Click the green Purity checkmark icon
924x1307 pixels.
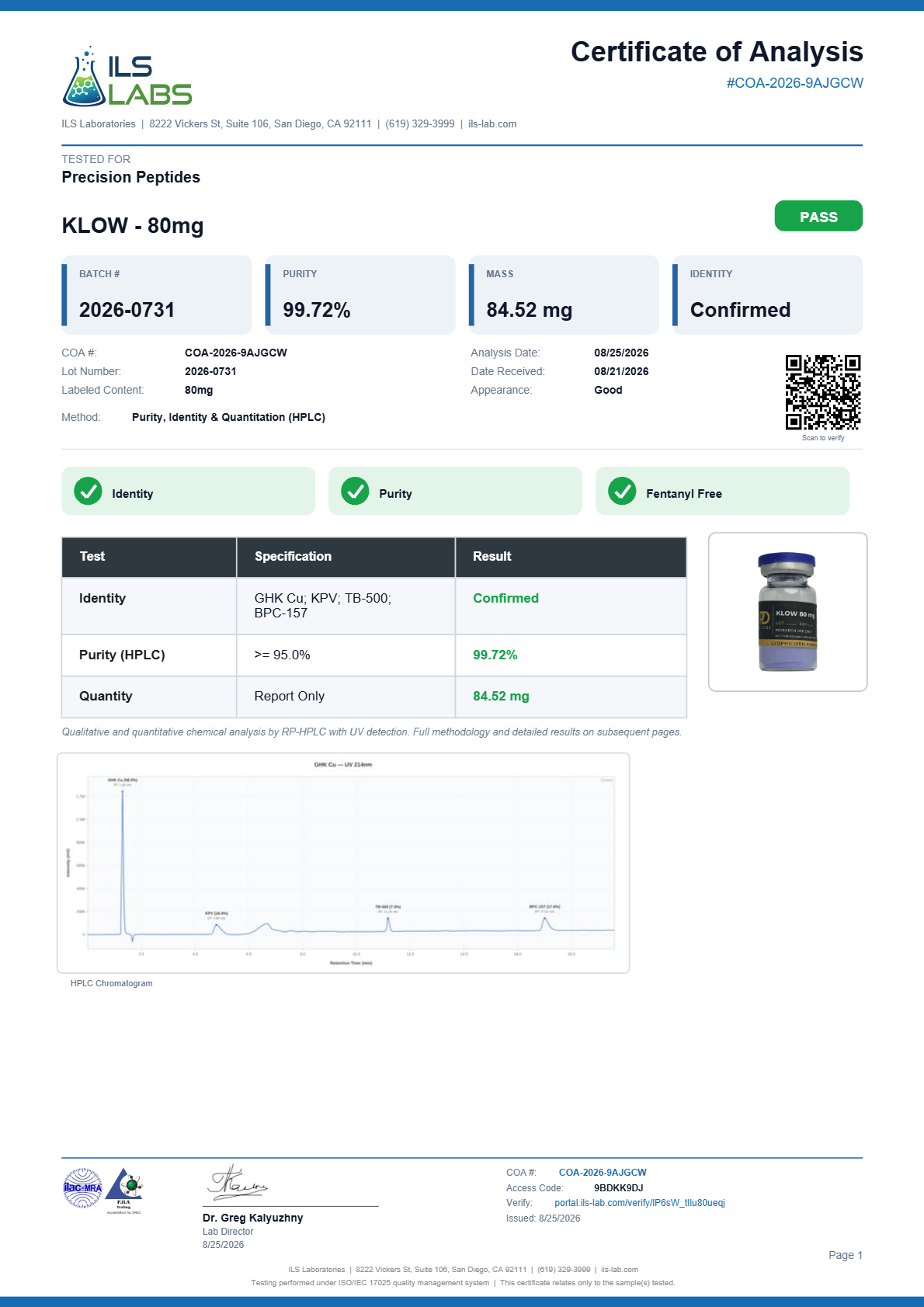(355, 491)
